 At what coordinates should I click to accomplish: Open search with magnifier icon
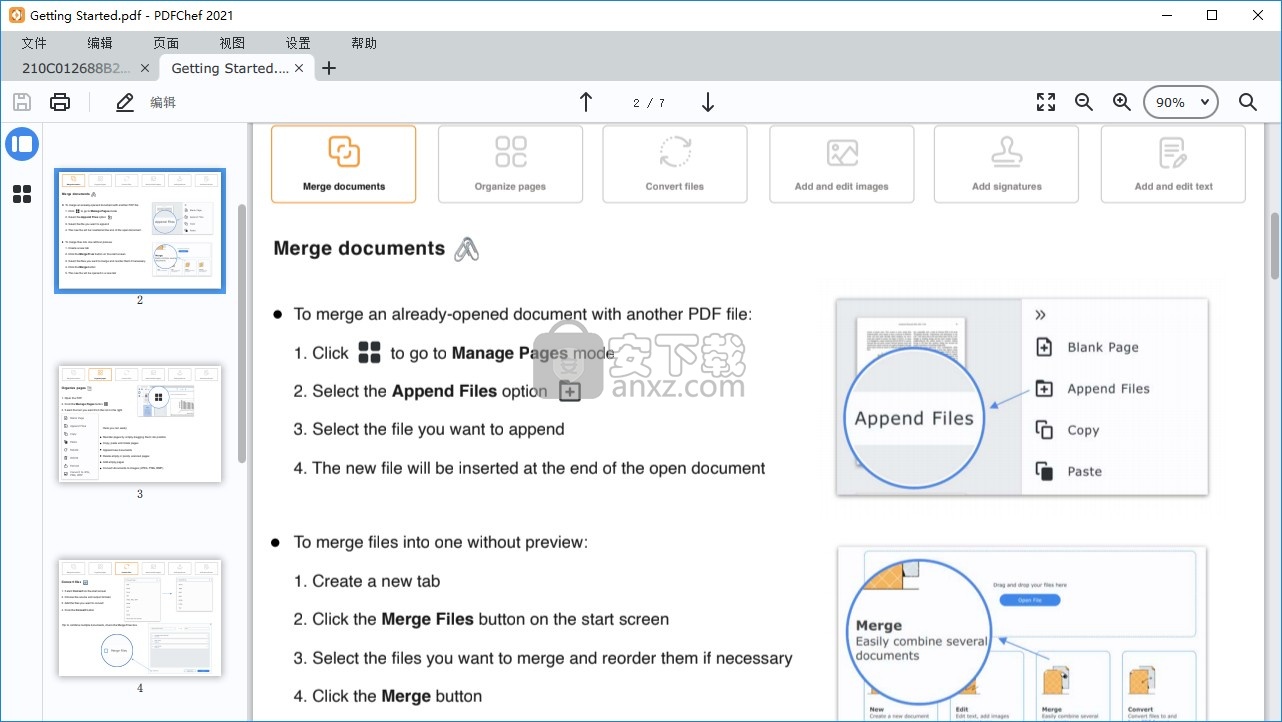click(x=1248, y=102)
